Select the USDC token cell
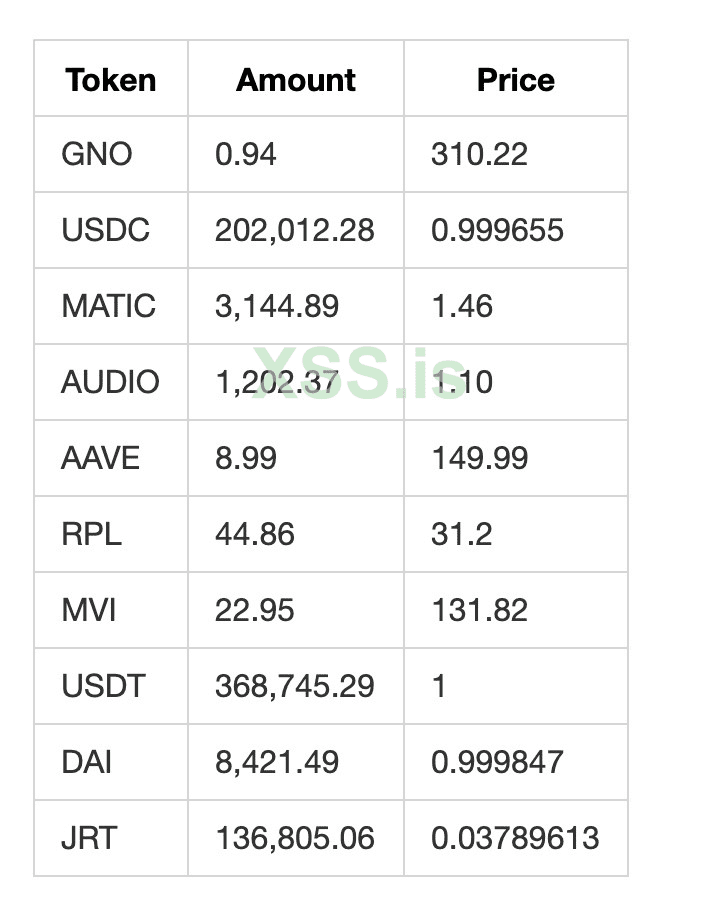The width and height of the screenshot is (718, 920). coord(106,230)
